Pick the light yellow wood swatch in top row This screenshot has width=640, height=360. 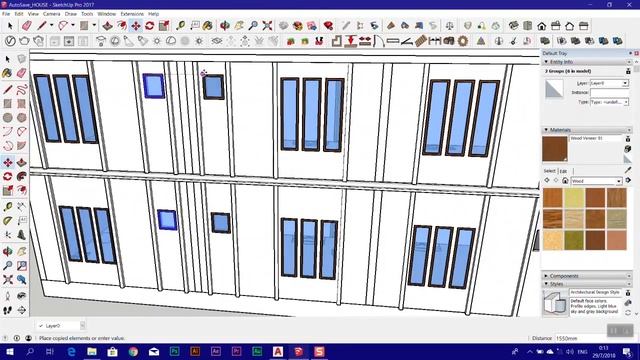coord(574,198)
